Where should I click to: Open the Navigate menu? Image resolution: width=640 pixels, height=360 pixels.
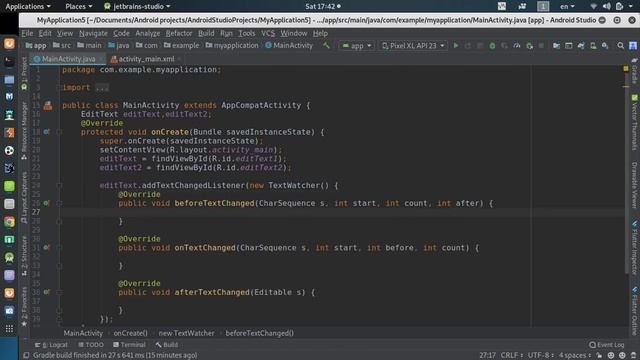pyautogui.click(x=93, y=33)
